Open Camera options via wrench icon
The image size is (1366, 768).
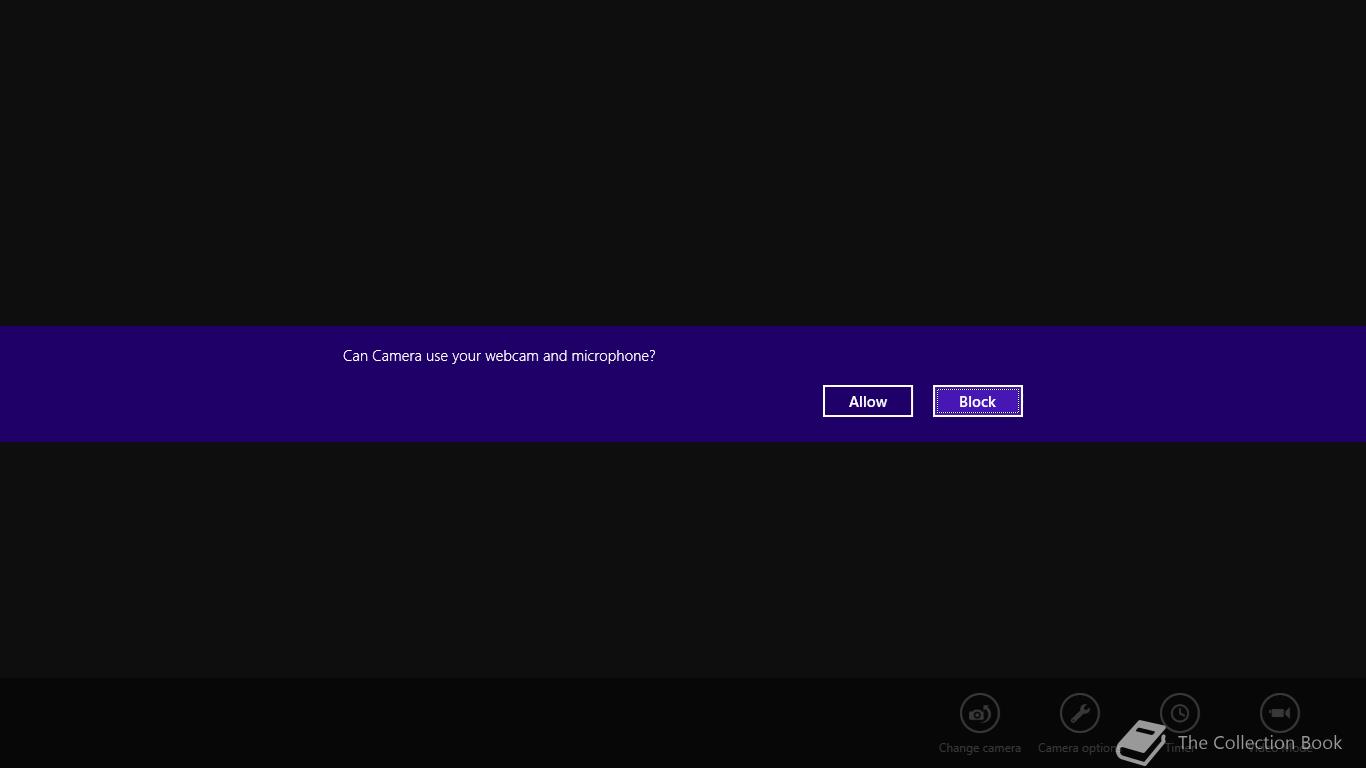pos(1080,713)
